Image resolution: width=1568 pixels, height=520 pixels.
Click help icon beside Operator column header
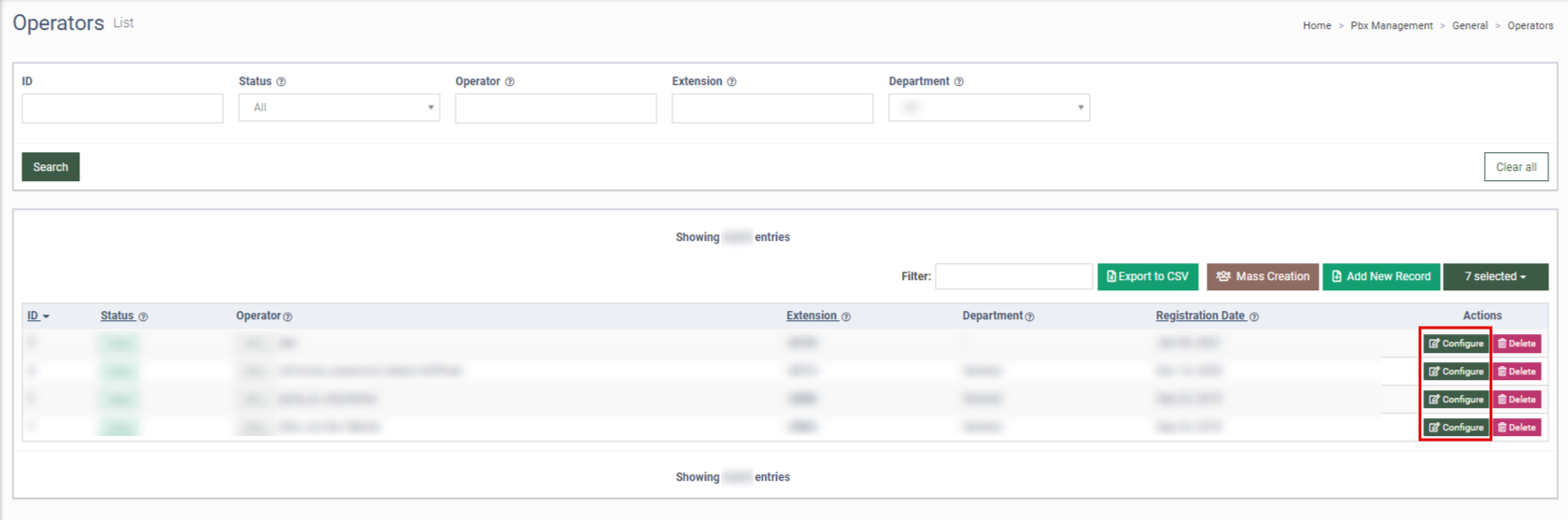click(x=288, y=317)
